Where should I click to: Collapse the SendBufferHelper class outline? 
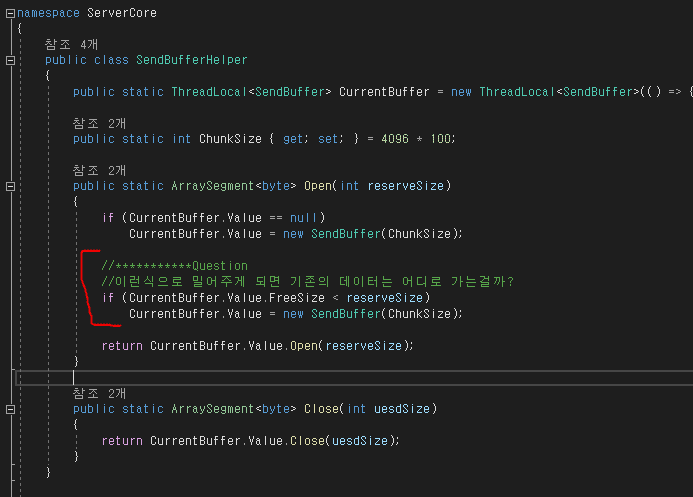click(11, 61)
